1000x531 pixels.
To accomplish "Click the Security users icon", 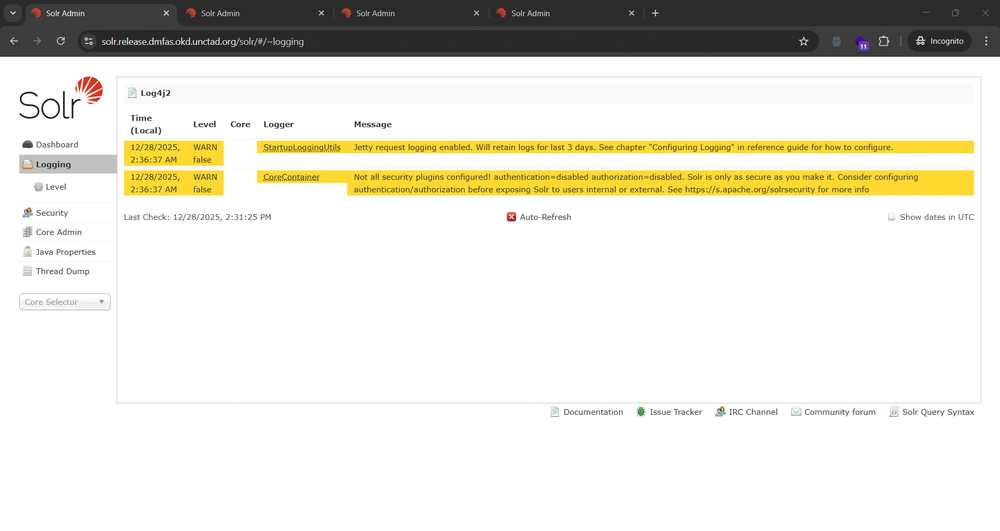I will 27,213.
